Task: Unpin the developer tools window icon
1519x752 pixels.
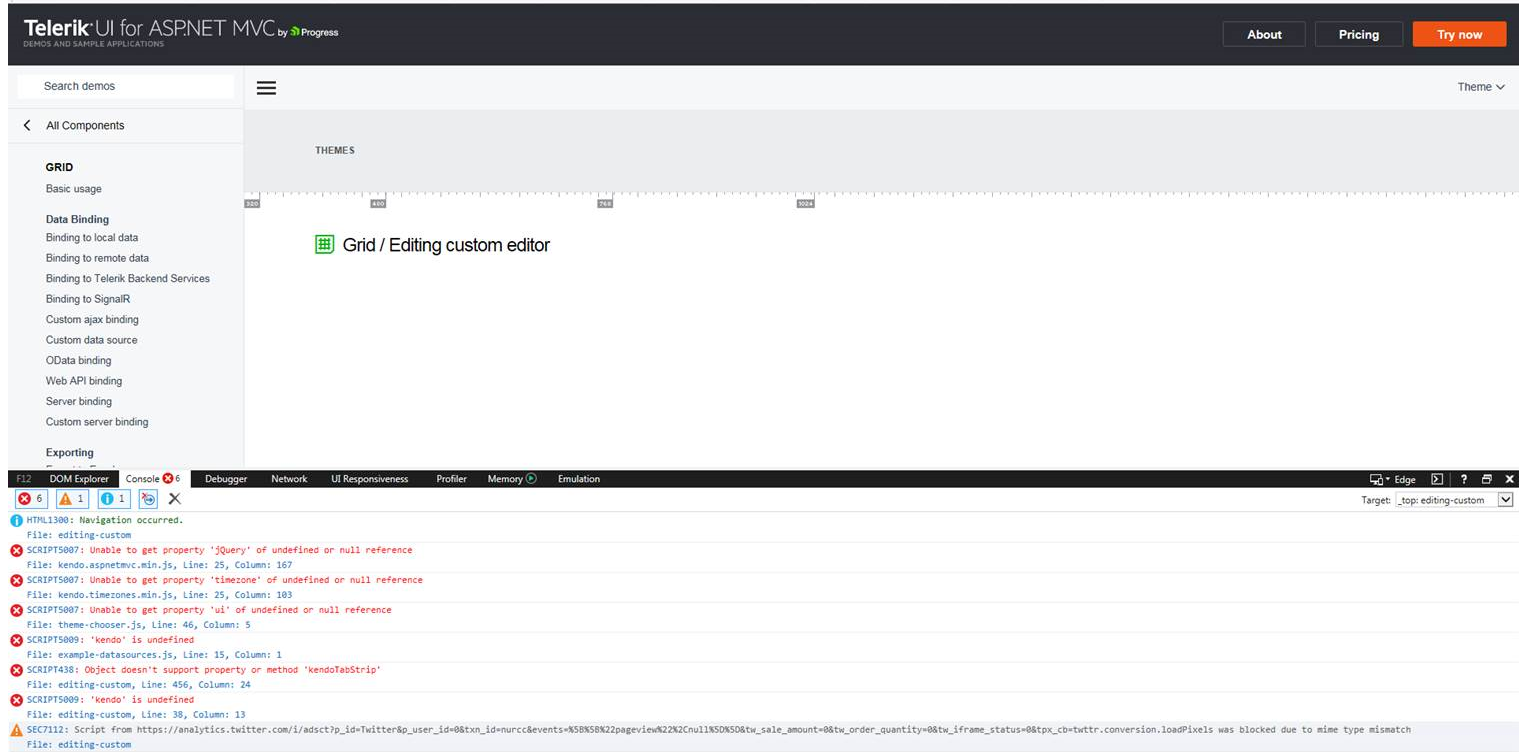Action: (1487, 480)
